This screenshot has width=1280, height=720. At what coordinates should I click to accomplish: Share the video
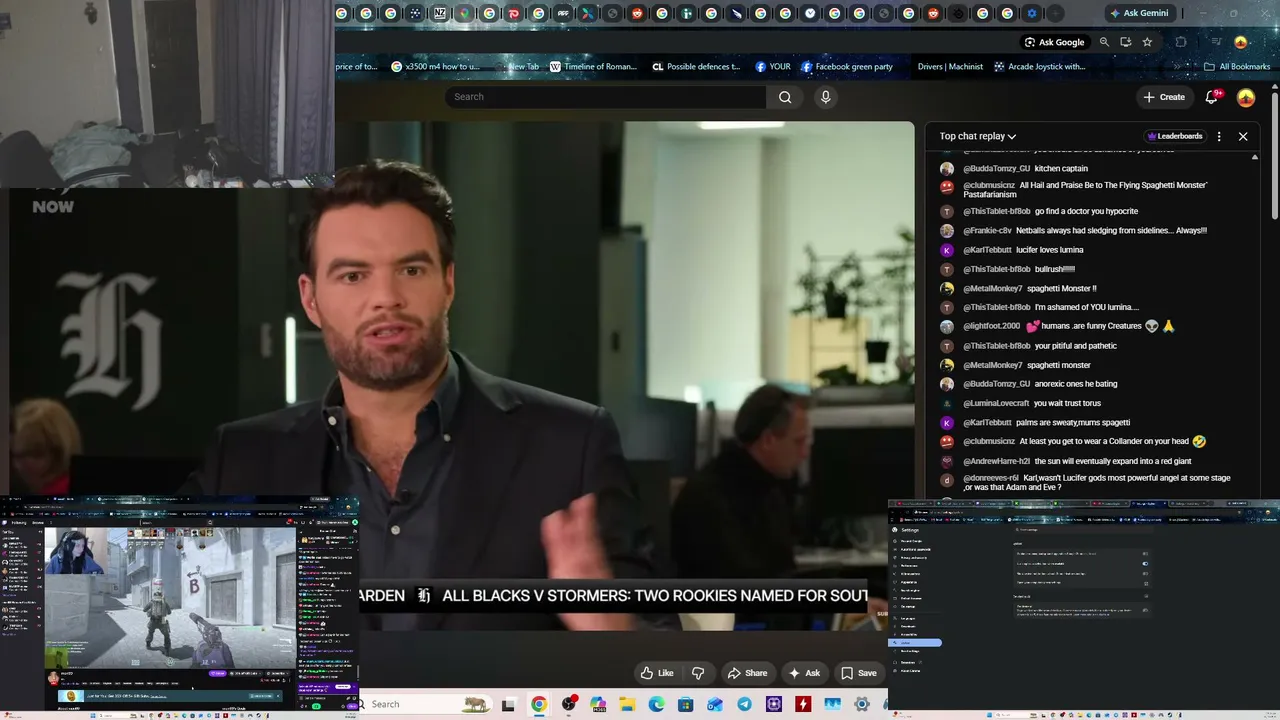pos(747,673)
